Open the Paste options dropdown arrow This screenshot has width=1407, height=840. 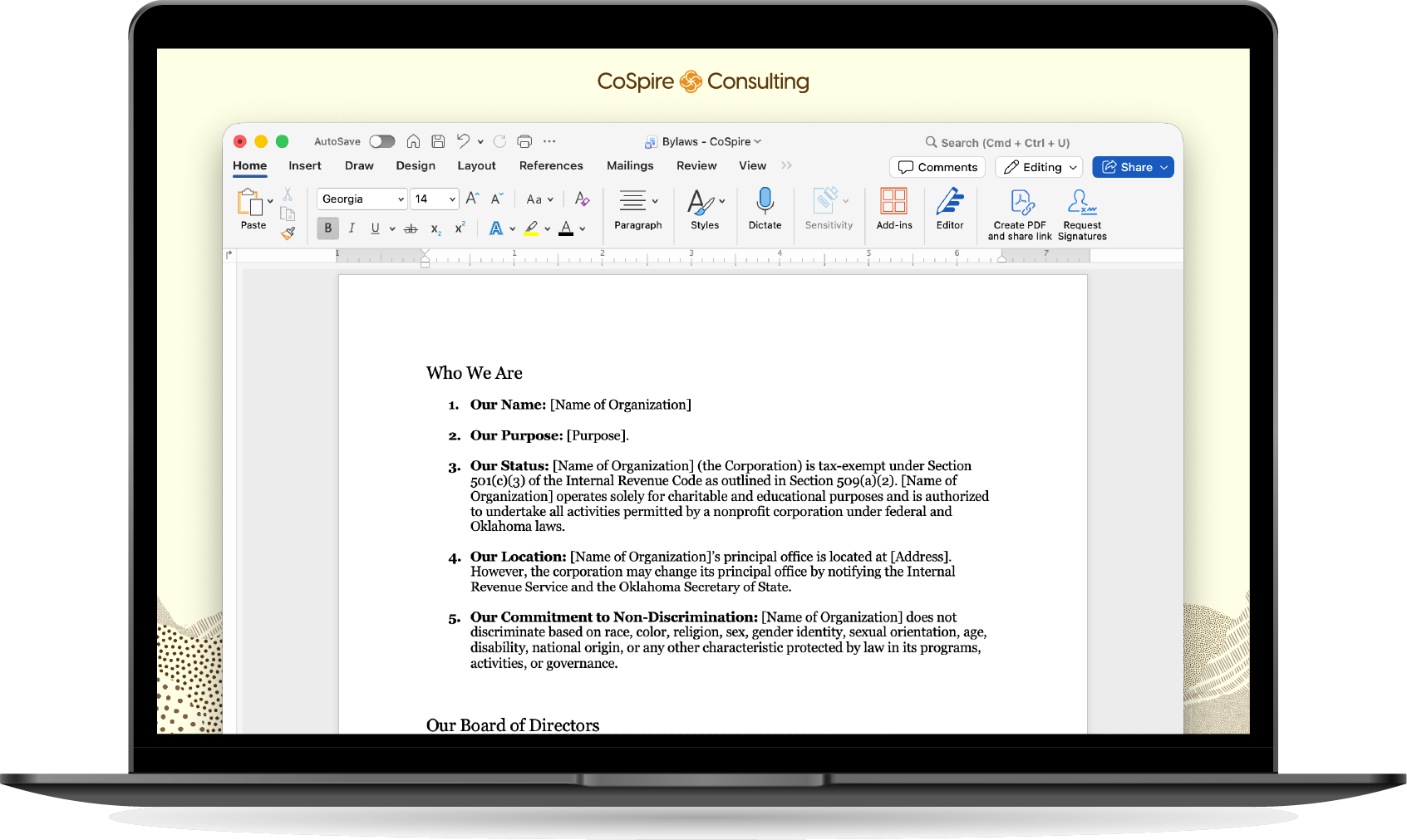[270, 201]
